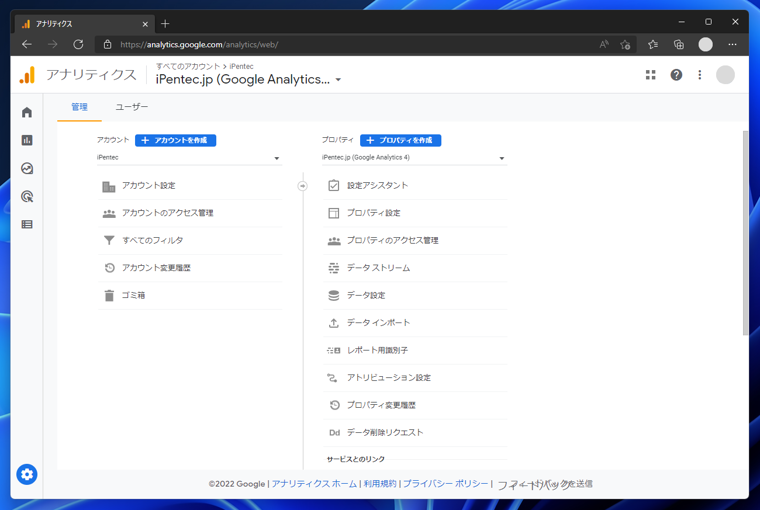
Task: Click the 利用規約 footer link
Action: pos(380,484)
